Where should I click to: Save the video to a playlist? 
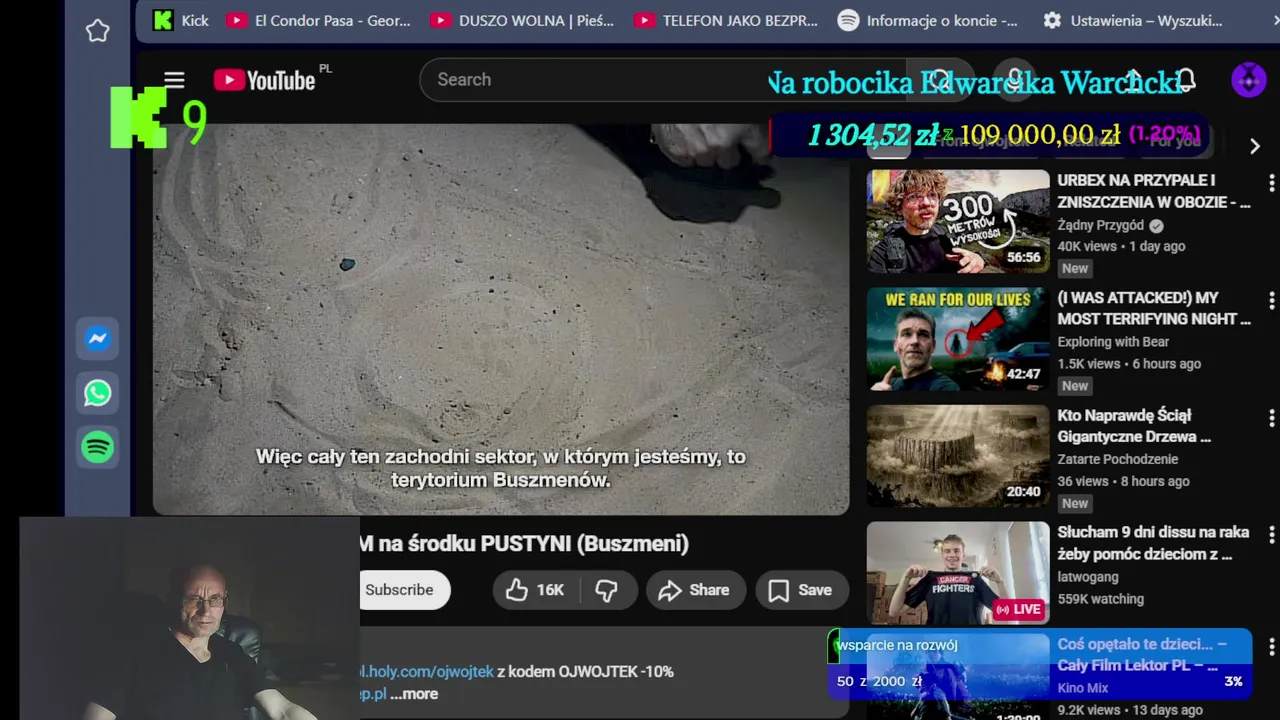(x=801, y=590)
